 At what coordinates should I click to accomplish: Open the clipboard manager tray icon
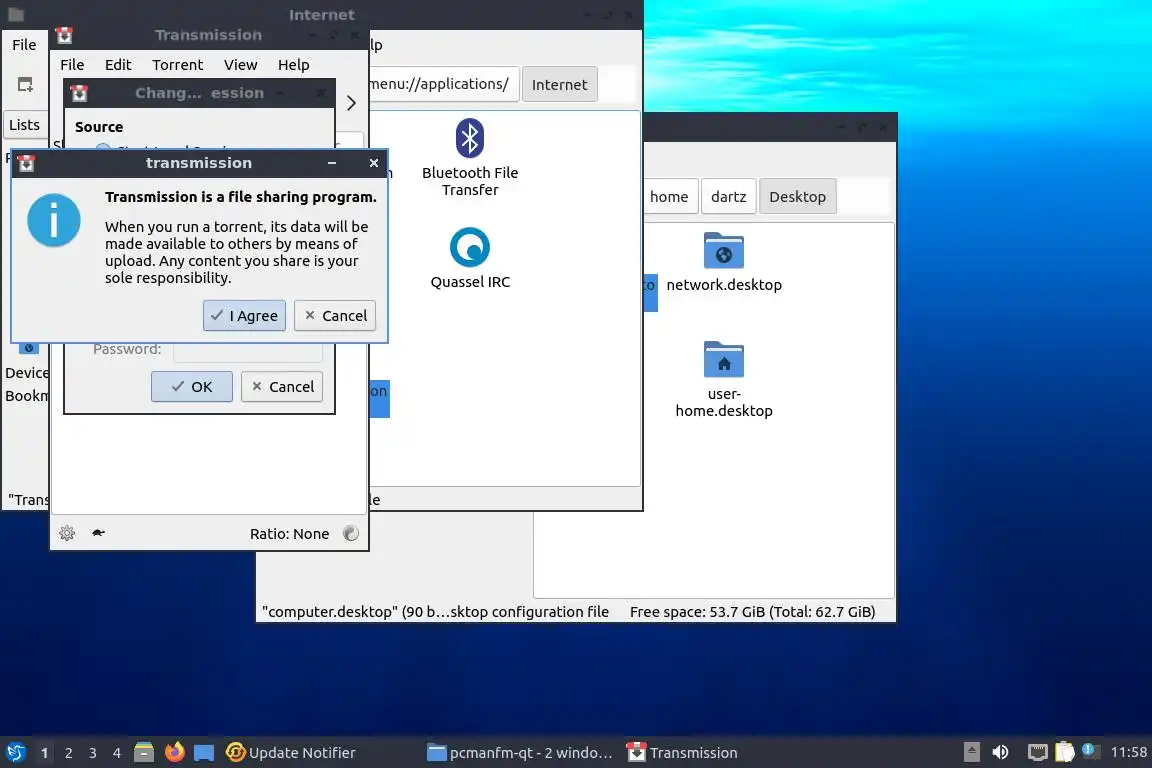coord(1065,752)
